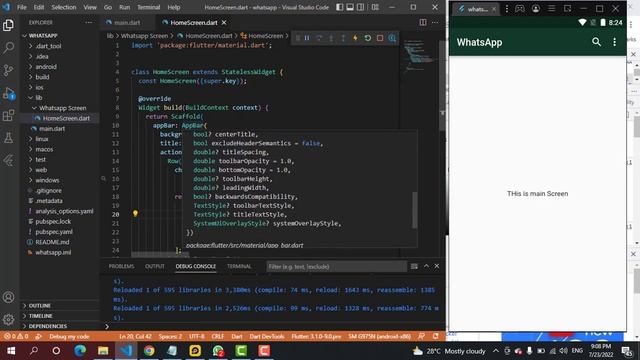Image resolution: width=640 pixels, height=360 pixels.
Task: Open README.md in the explorer
Action: [x=59, y=242]
